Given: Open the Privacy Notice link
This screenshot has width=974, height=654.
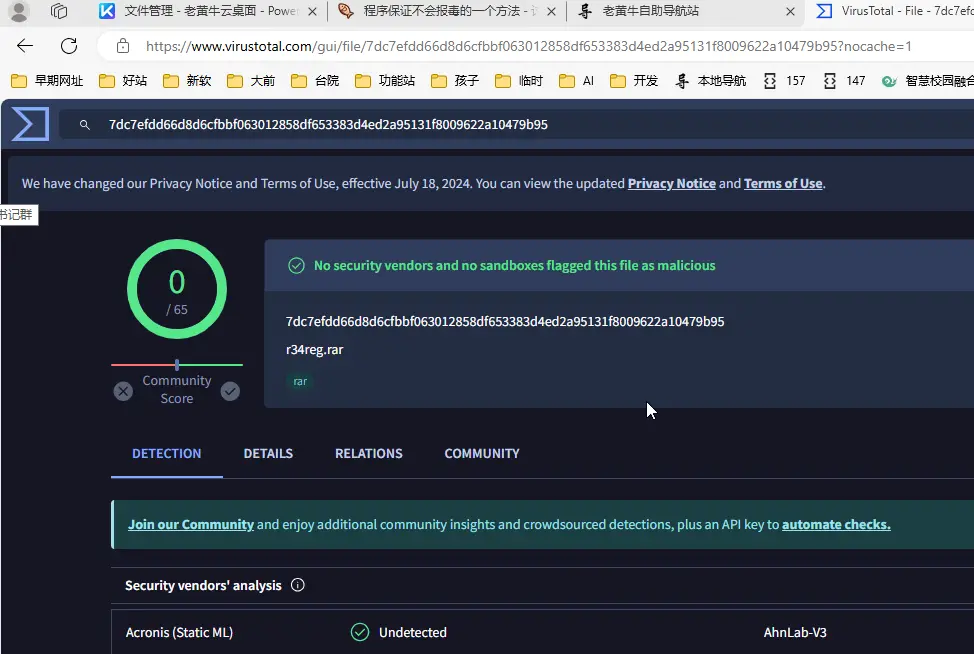Looking at the screenshot, I should click(x=671, y=183).
